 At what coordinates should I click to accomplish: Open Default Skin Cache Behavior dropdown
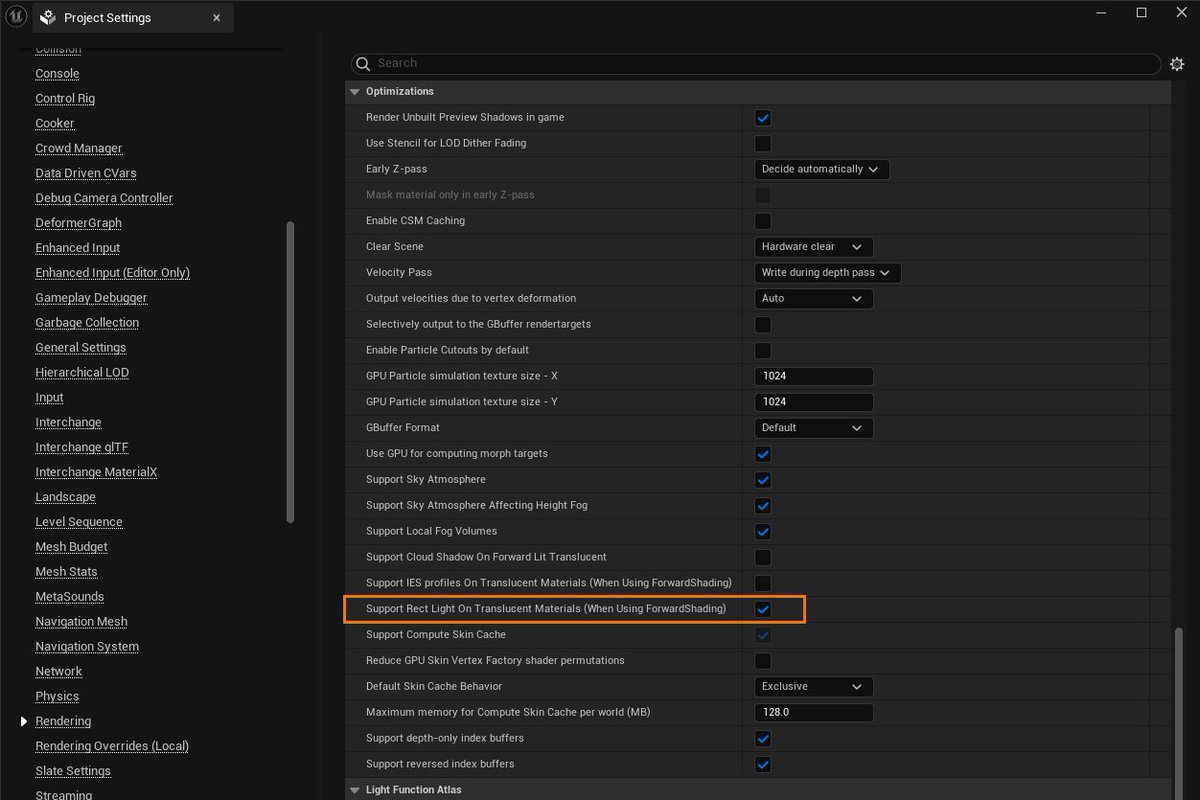[813, 686]
